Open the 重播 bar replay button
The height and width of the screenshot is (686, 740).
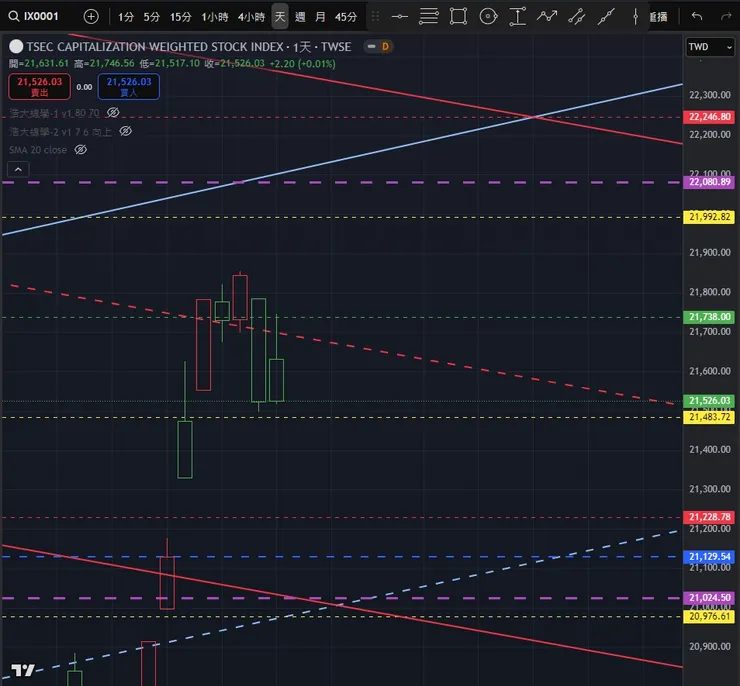pyautogui.click(x=658, y=17)
